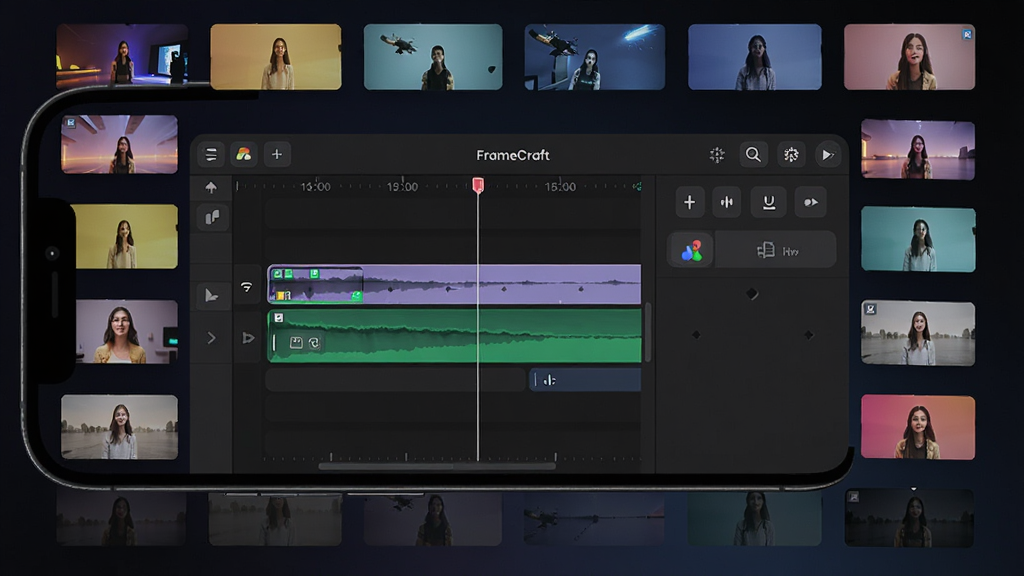Image resolution: width=1024 pixels, height=576 pixels.
Task: Click the badge icon on pink thumbnail
Action: click(967, 34)
